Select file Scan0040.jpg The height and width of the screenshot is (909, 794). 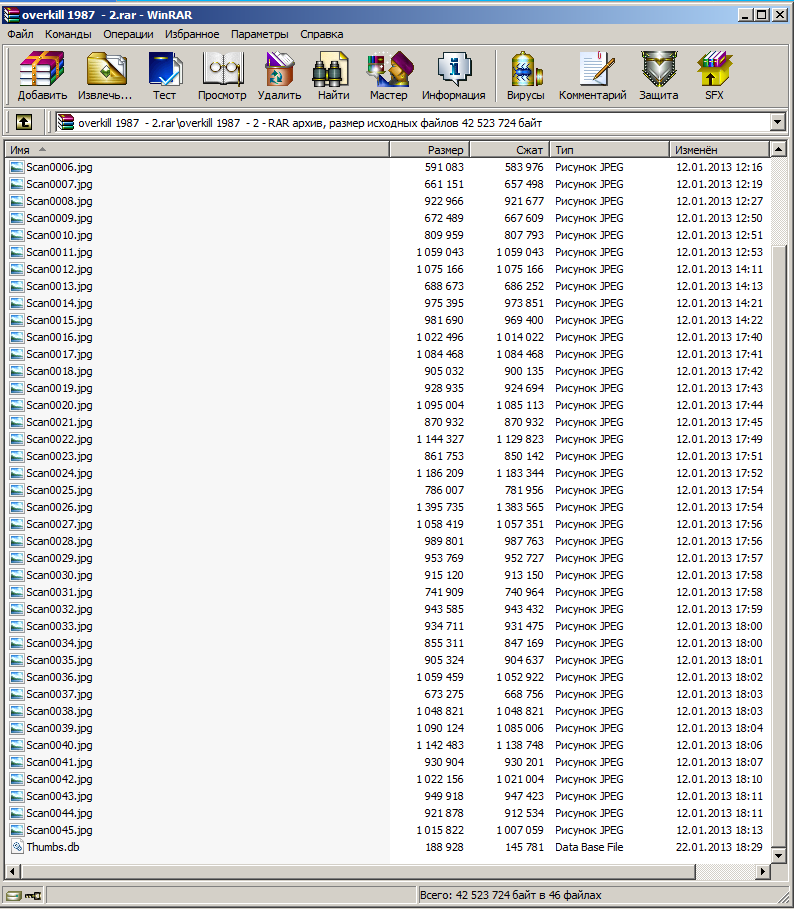click(59, 745)
